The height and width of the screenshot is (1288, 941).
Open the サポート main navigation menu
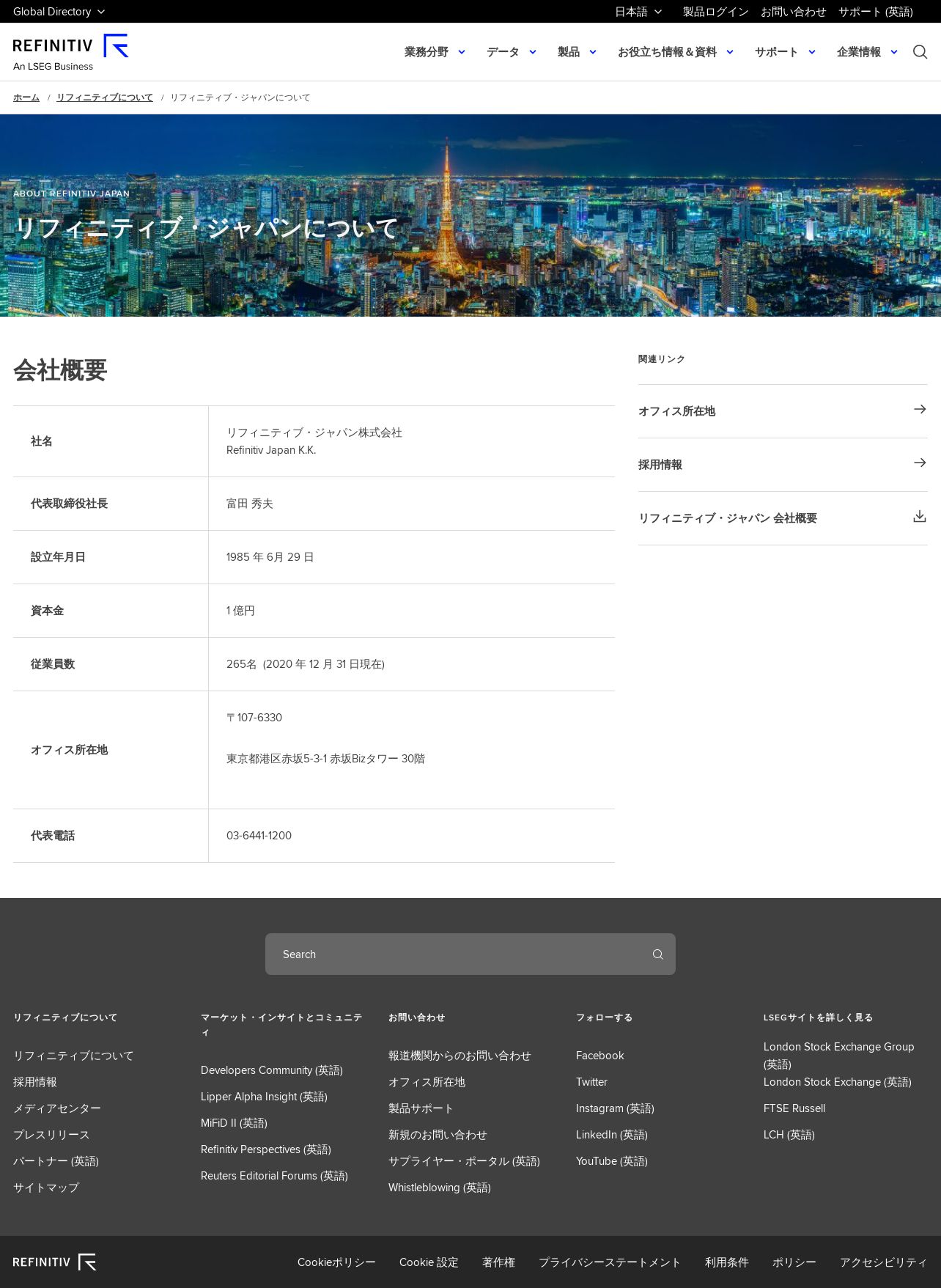[776, 52]
